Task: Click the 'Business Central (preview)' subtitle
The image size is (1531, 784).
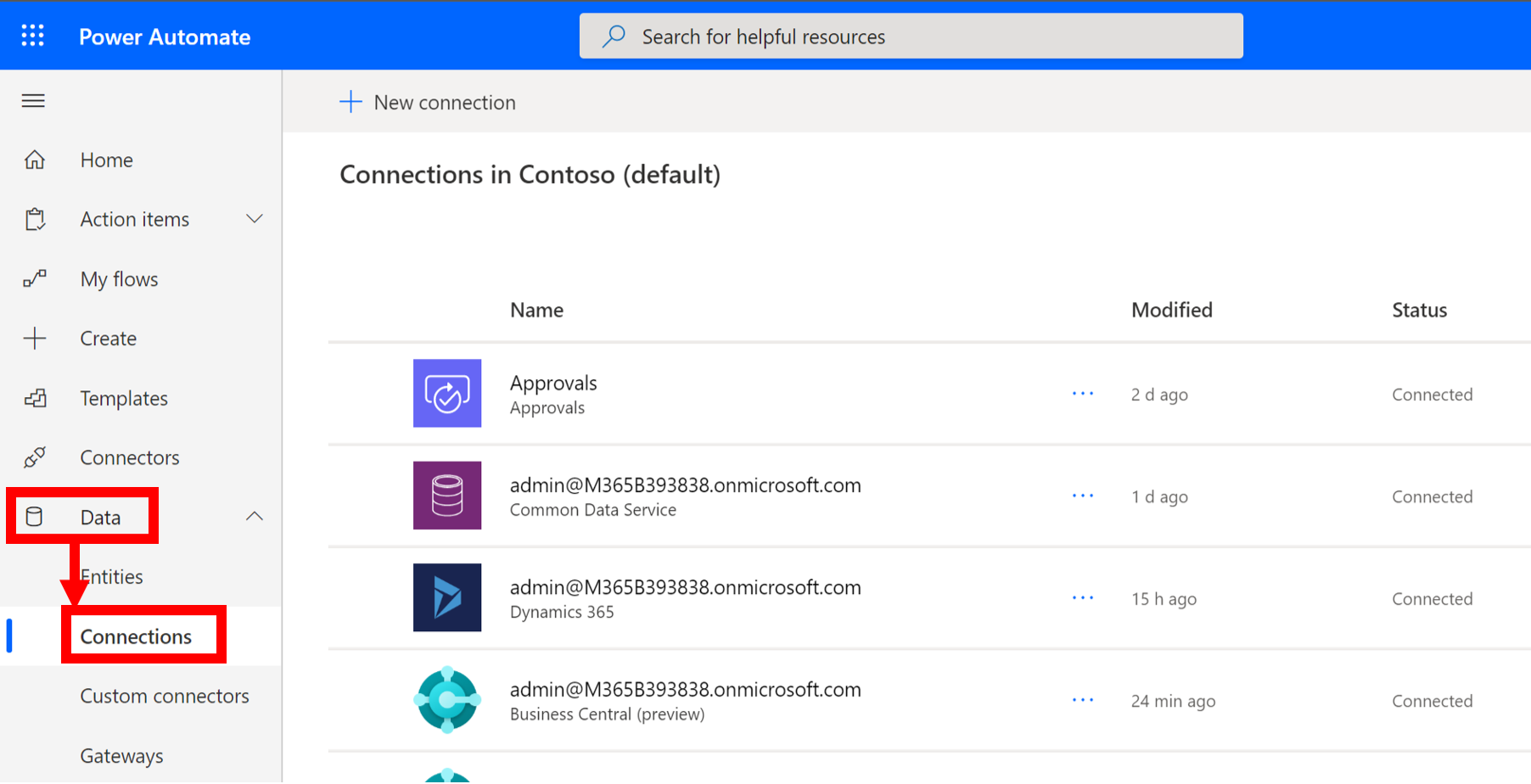Action: (x=607, y=714)
